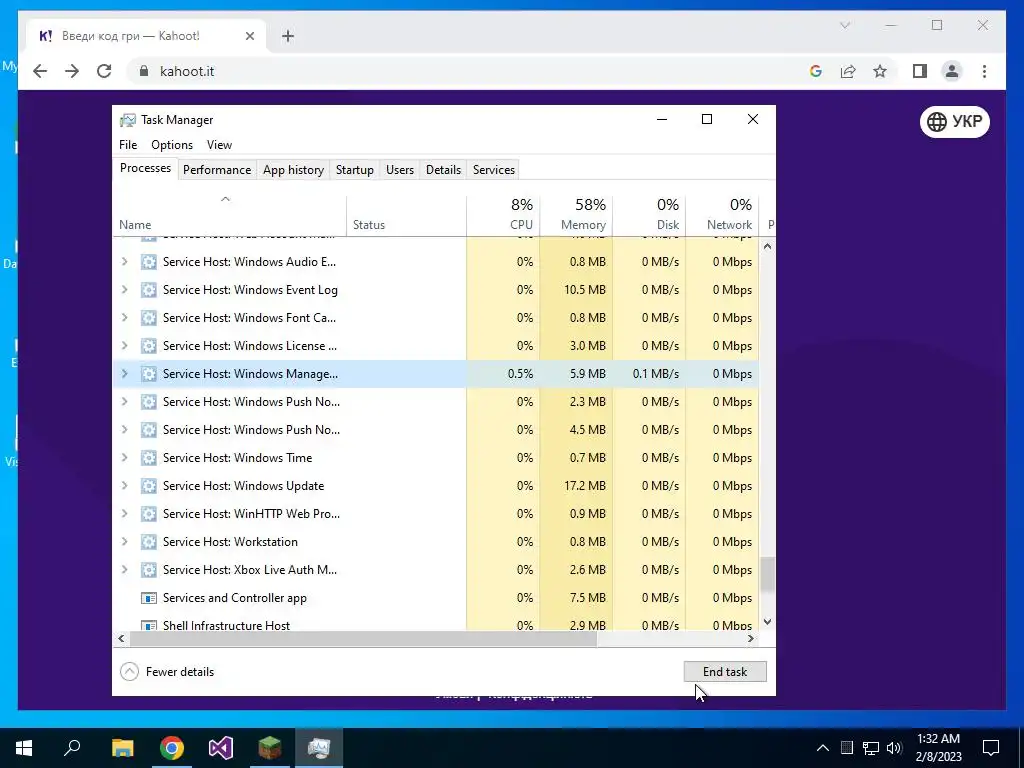
Task: Click the Chrome back arrow icon
Action: pyautogui.click(x=40, y=71)
